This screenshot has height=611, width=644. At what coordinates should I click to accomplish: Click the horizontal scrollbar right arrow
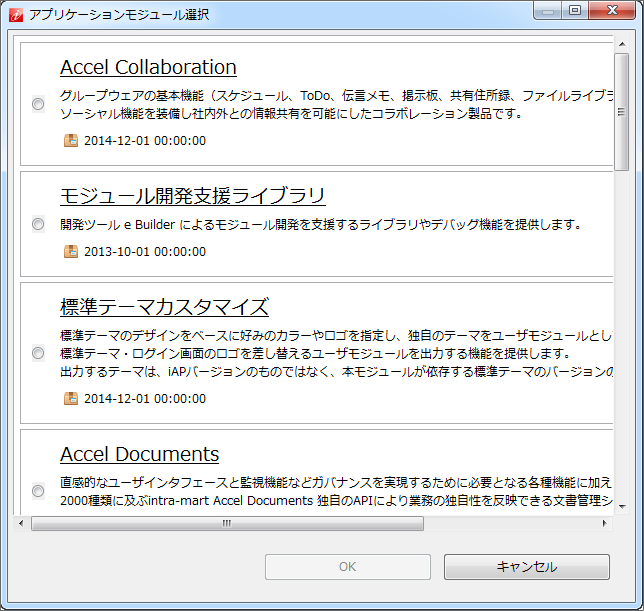pyautogui.click(x=604, y=524)
